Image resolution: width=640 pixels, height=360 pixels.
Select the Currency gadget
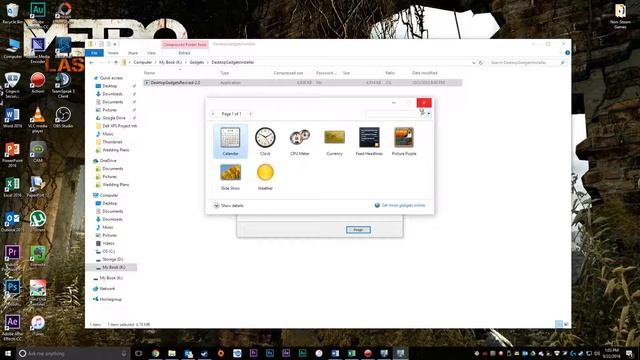tap(334, 141)
